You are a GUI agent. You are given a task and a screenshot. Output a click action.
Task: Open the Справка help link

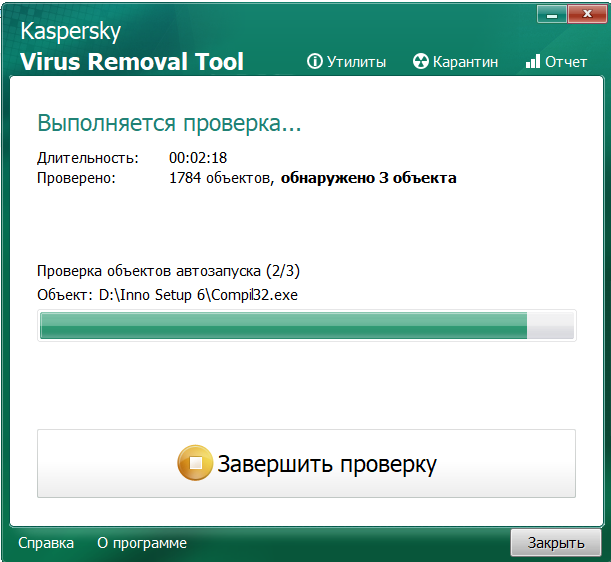(x=46, y=543)
